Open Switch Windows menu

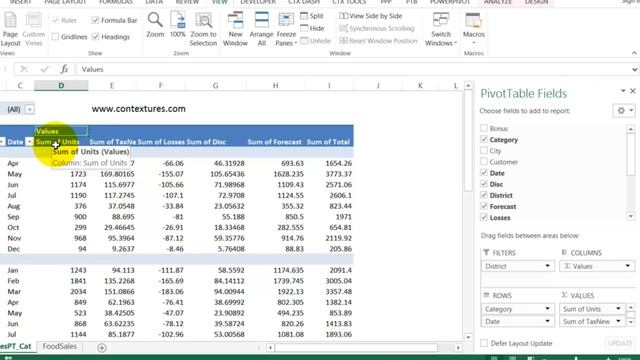441,29
